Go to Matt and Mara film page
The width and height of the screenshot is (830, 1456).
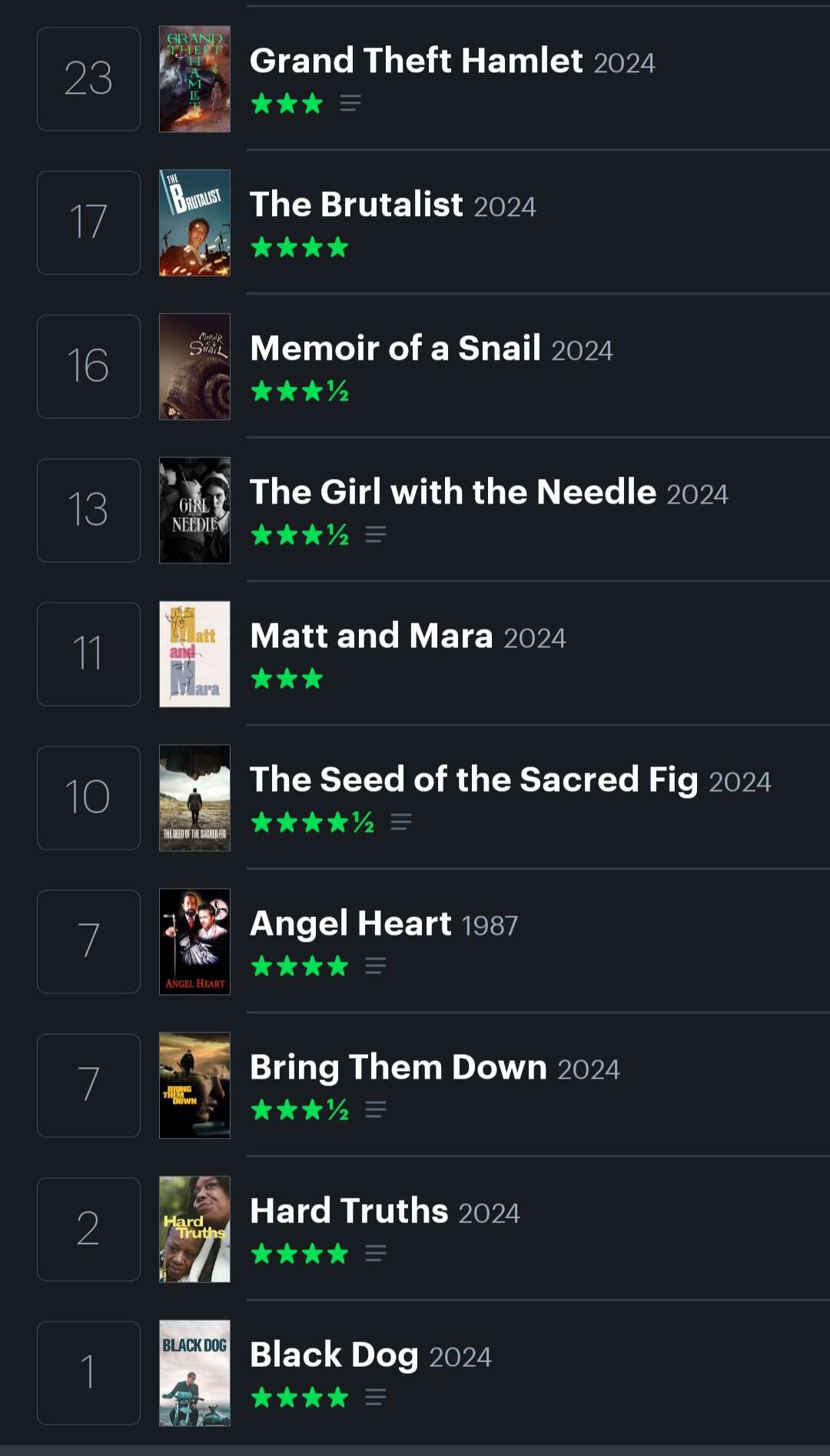click(x=371, y=636)
